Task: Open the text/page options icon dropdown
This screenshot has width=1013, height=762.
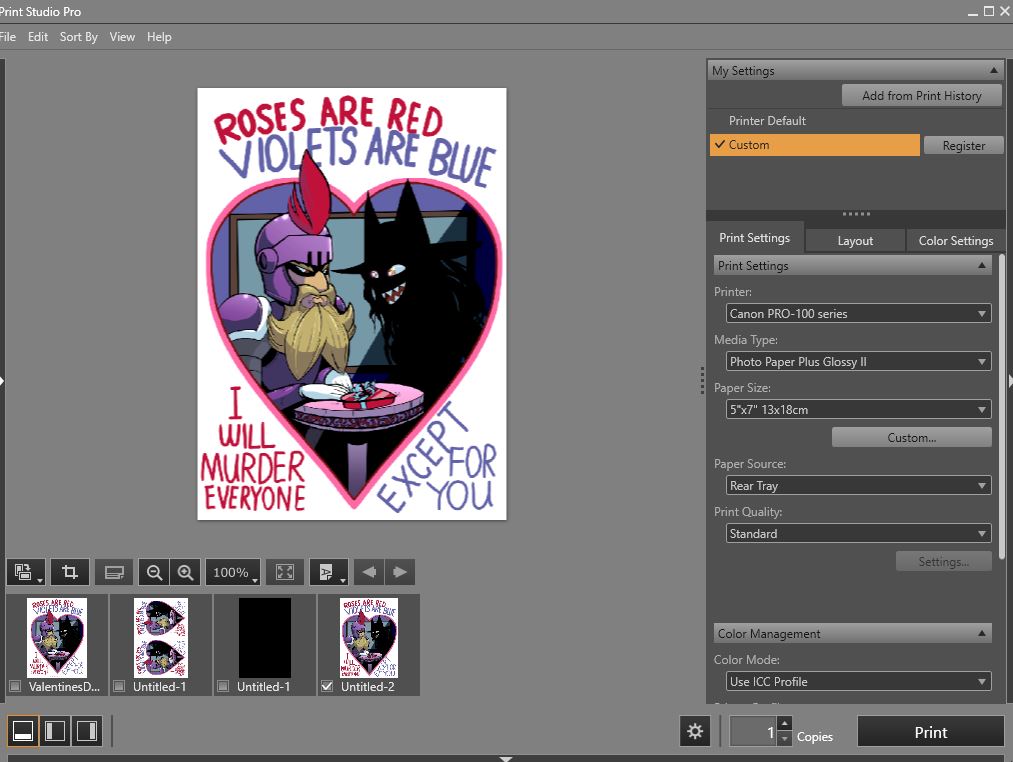Action: (329, 572)
